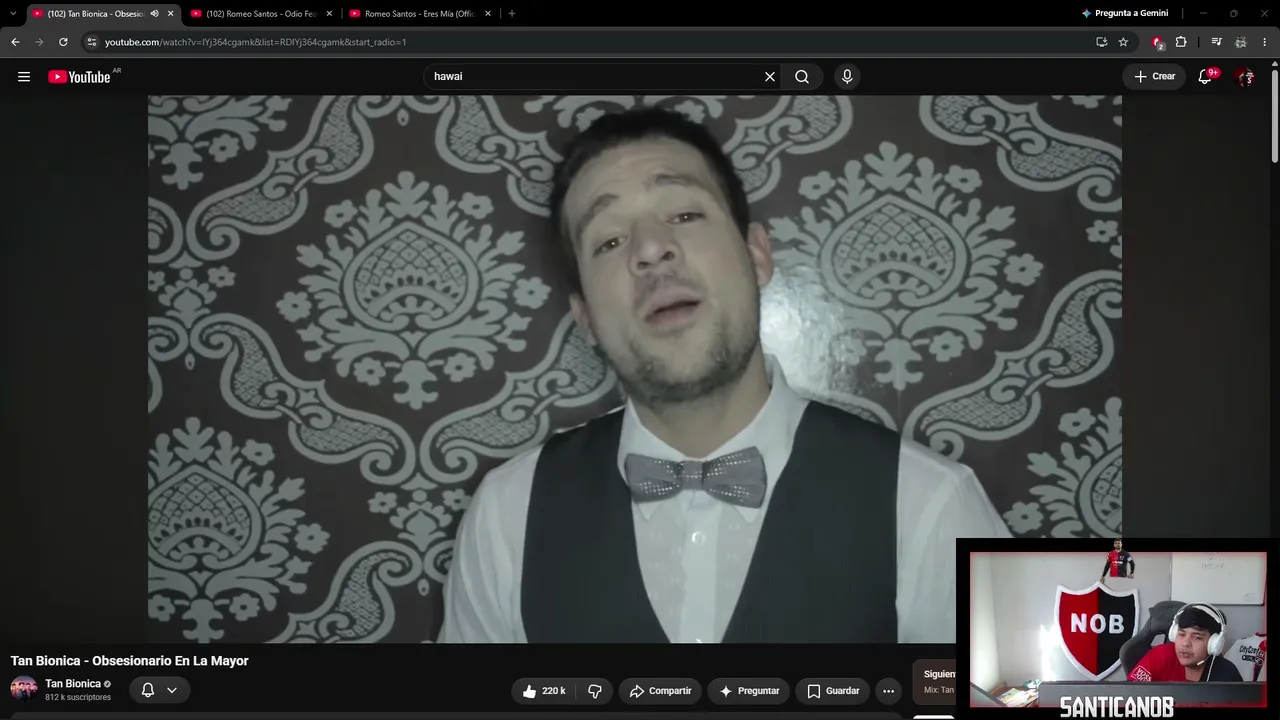The image size is (1280, 720).
Task: Open the account avatar menu on YouTube
Action: [x=1245, y=77]
